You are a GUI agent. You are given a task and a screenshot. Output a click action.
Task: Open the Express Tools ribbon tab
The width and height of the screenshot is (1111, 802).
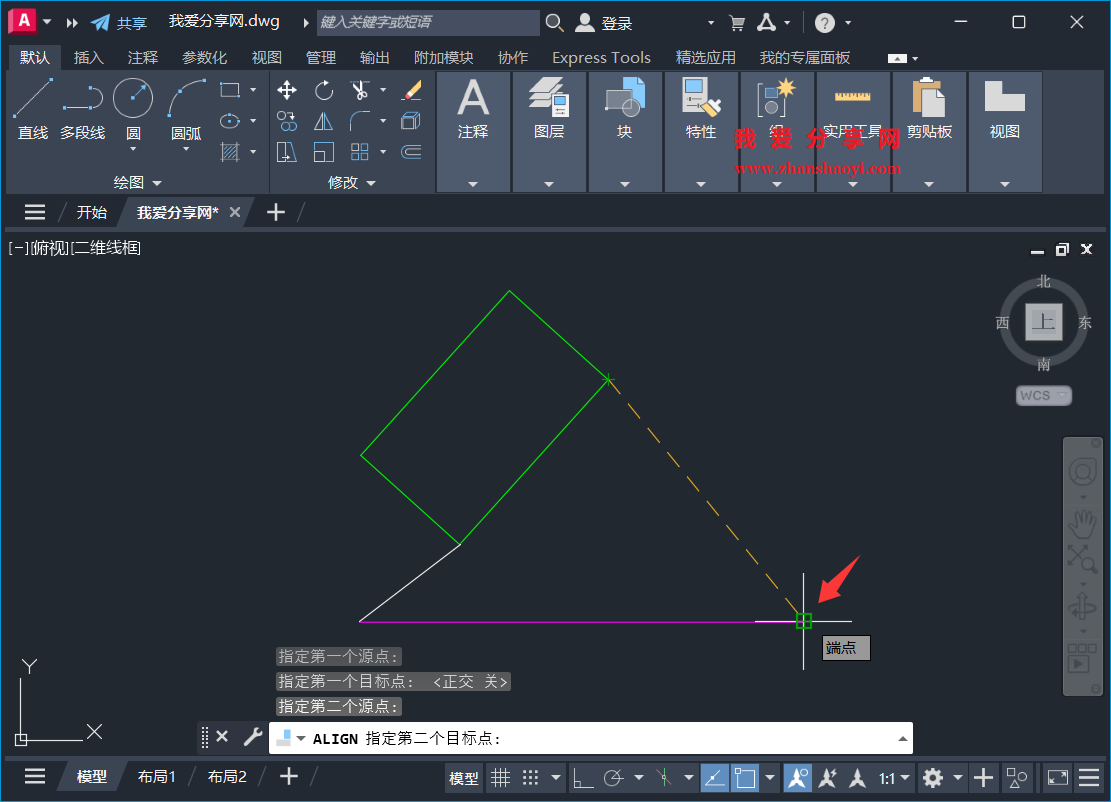(601, 57)
